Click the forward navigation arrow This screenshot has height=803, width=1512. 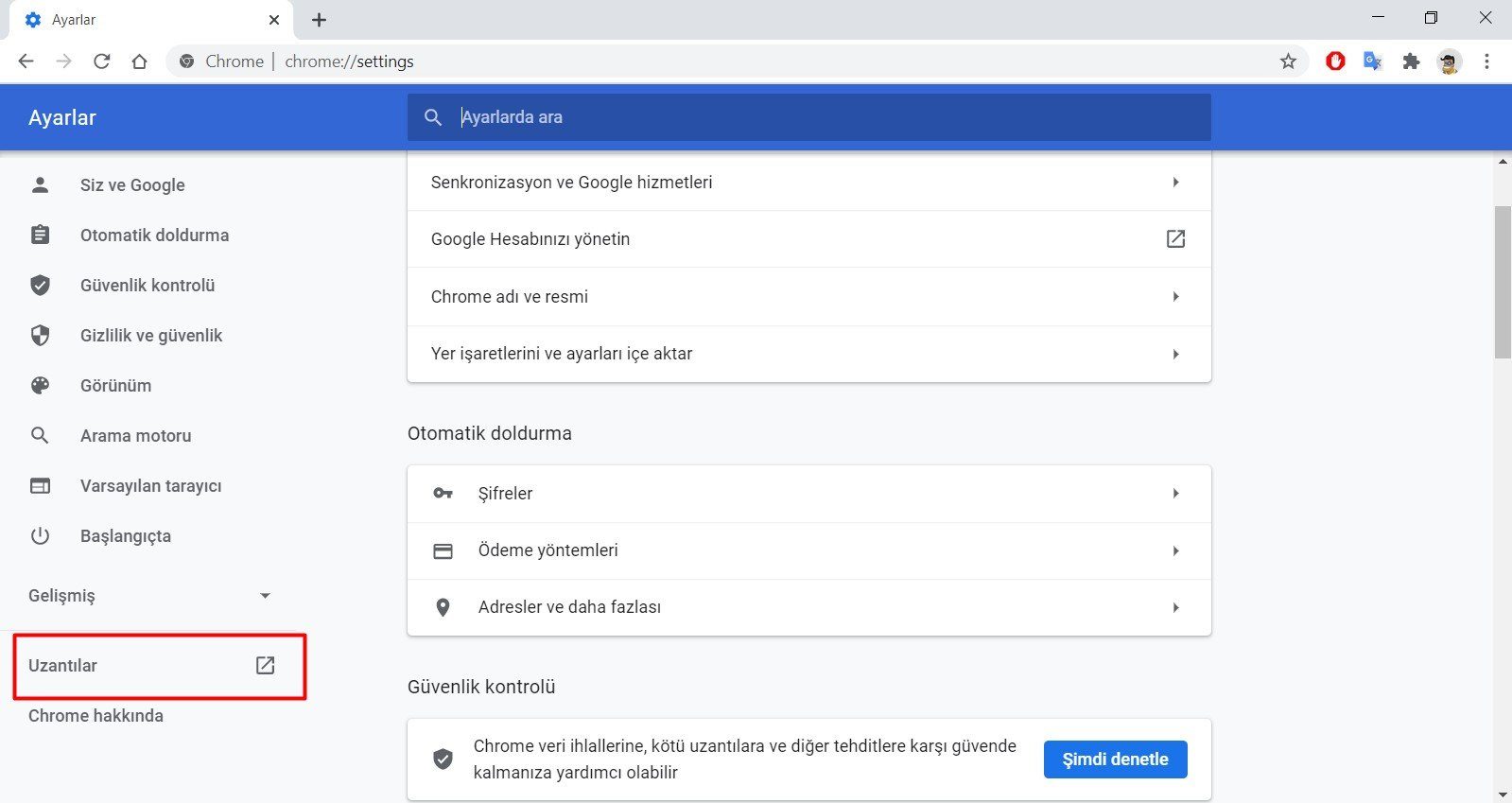pos(63,61)
